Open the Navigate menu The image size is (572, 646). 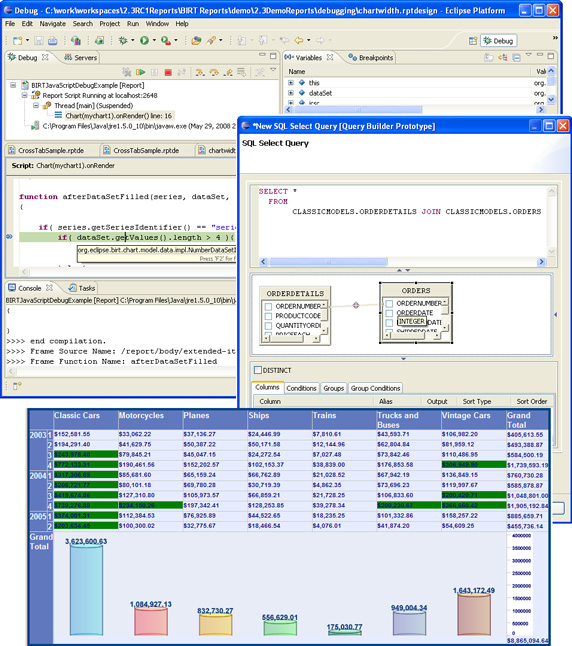point(52,23)
